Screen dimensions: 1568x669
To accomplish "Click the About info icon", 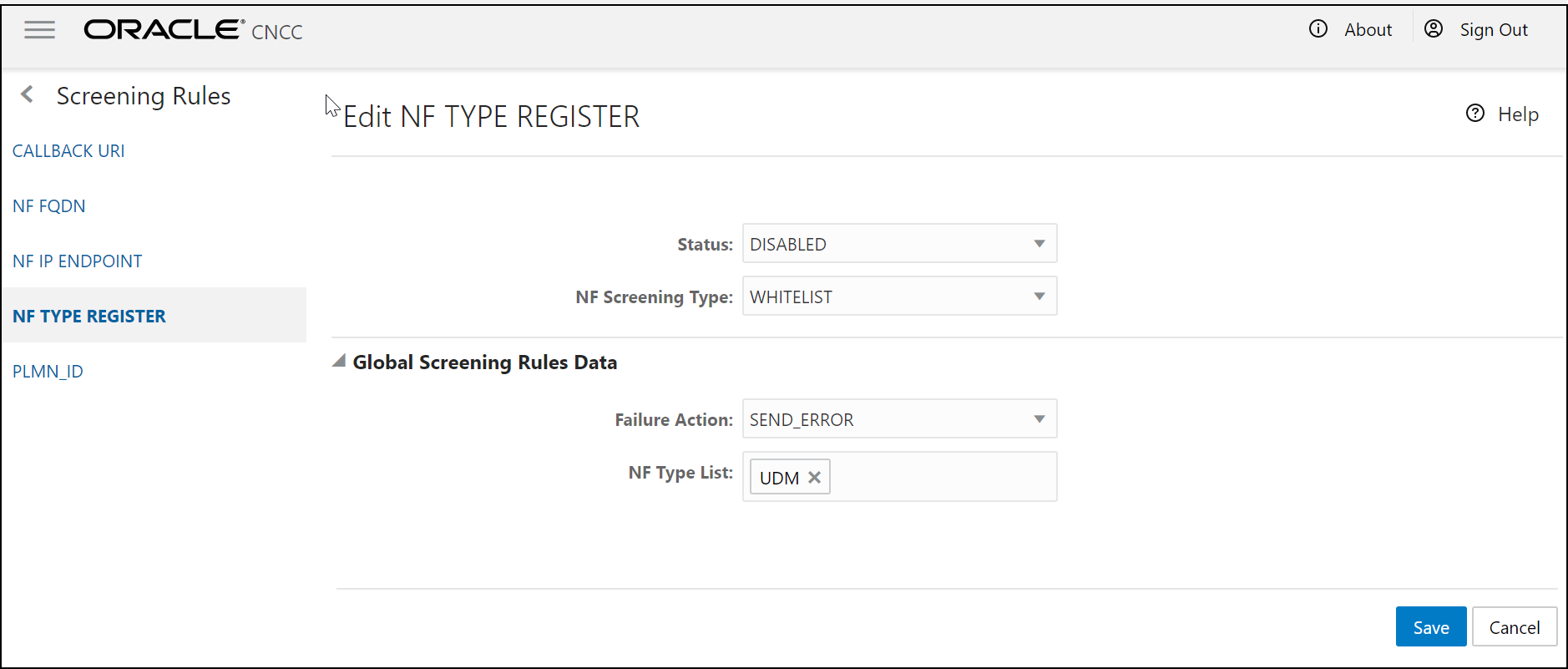I will point(1318,29).
